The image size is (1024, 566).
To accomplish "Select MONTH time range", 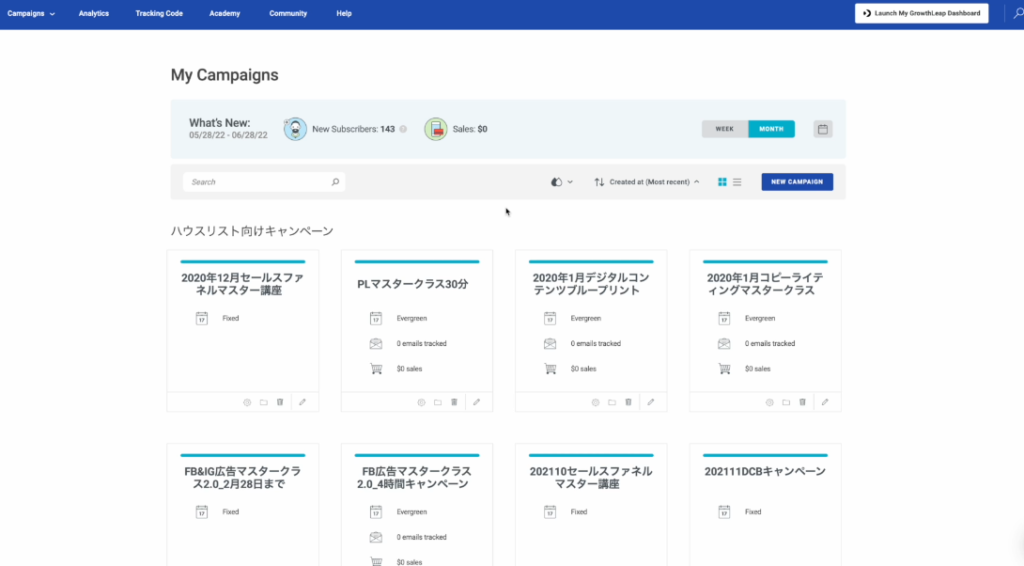I will [771, 129].
